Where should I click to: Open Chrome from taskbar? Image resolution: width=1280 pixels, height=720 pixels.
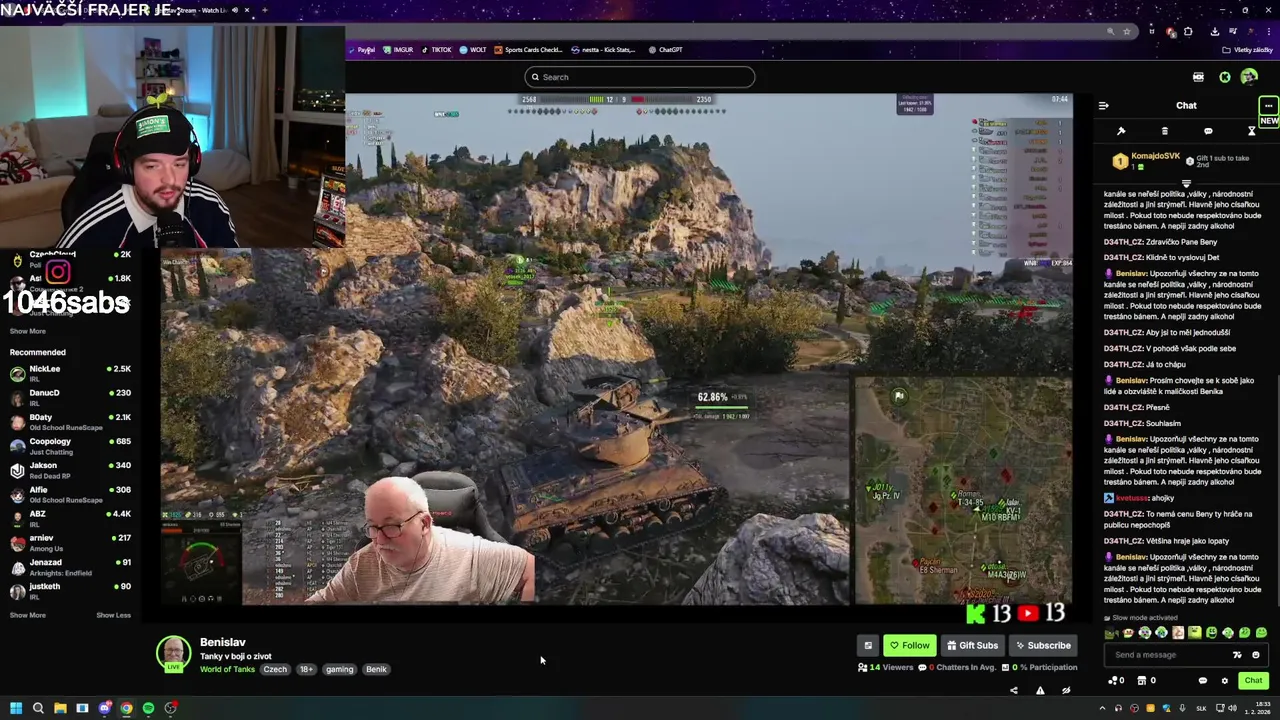pyautogui.click(x=126, y=708)
